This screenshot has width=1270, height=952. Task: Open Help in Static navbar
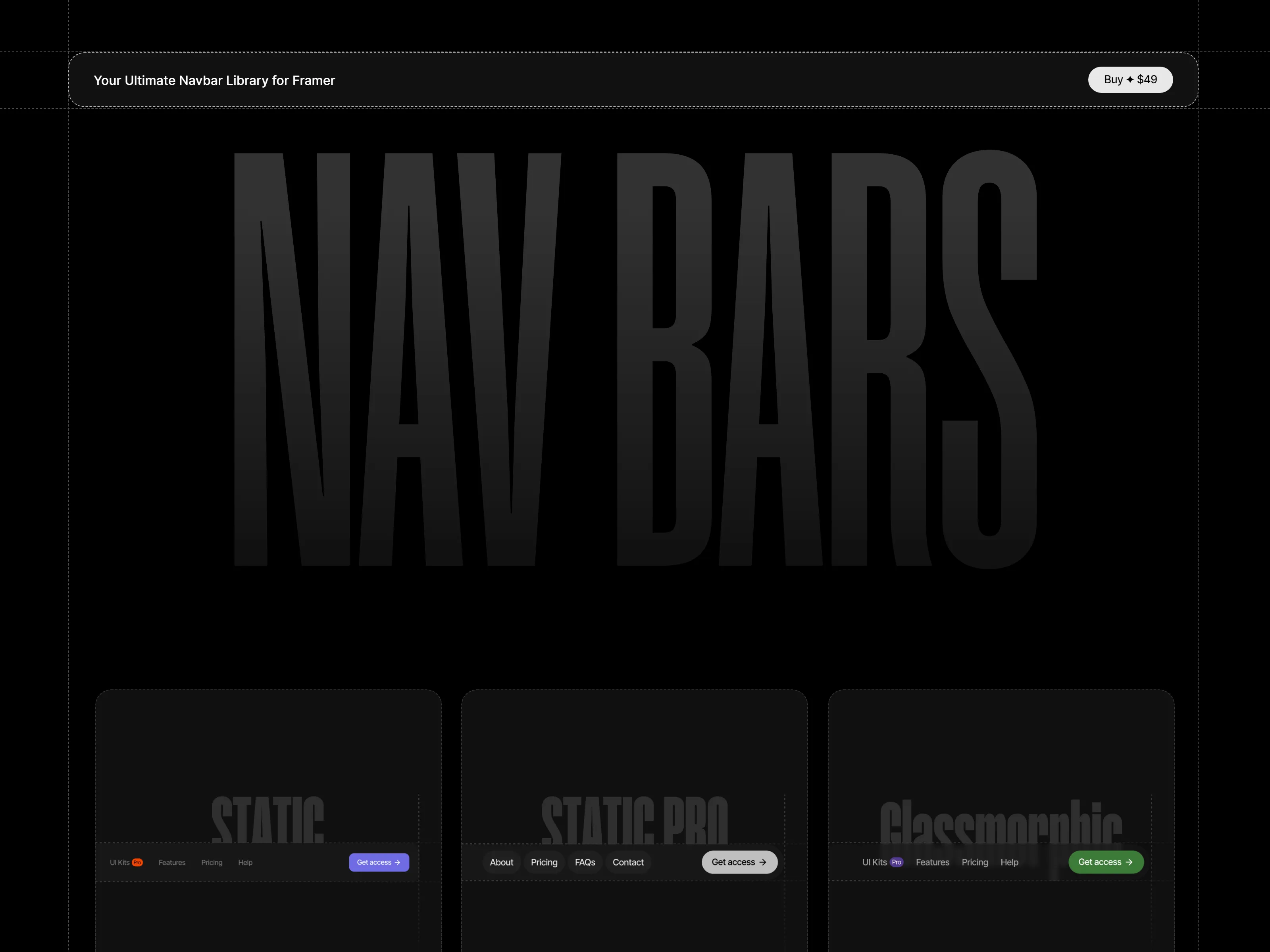pos(245,862)
